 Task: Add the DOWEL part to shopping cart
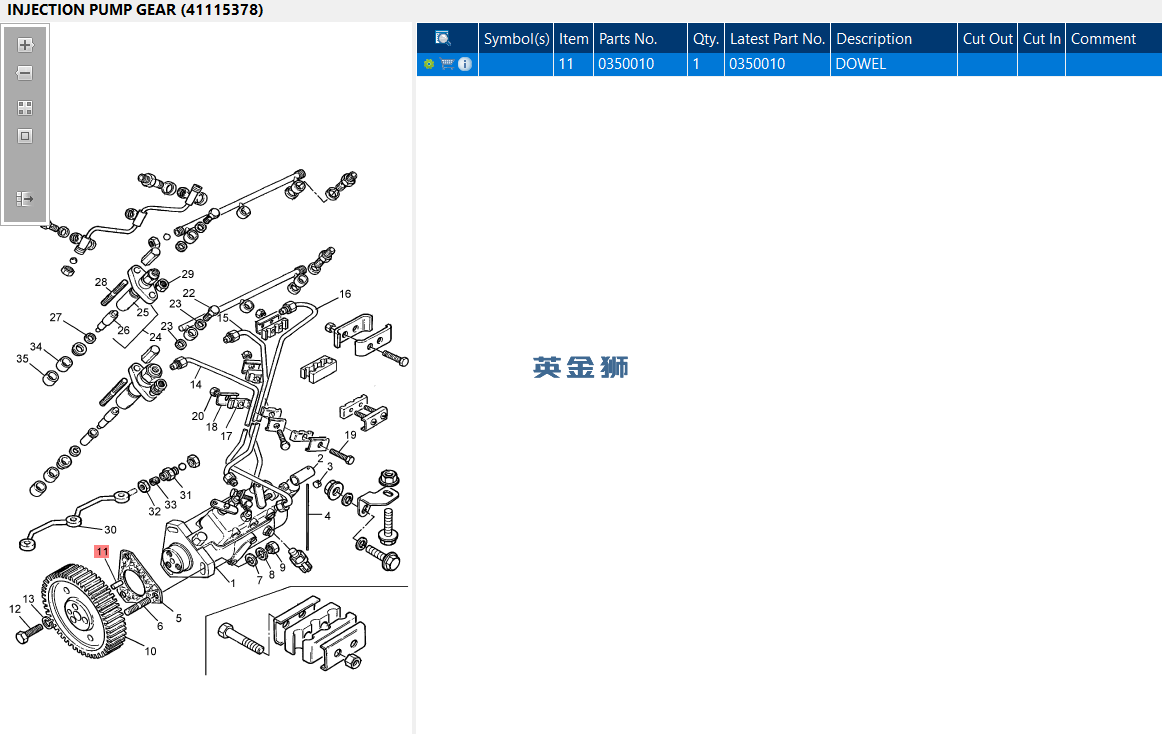tap(447, 65)
